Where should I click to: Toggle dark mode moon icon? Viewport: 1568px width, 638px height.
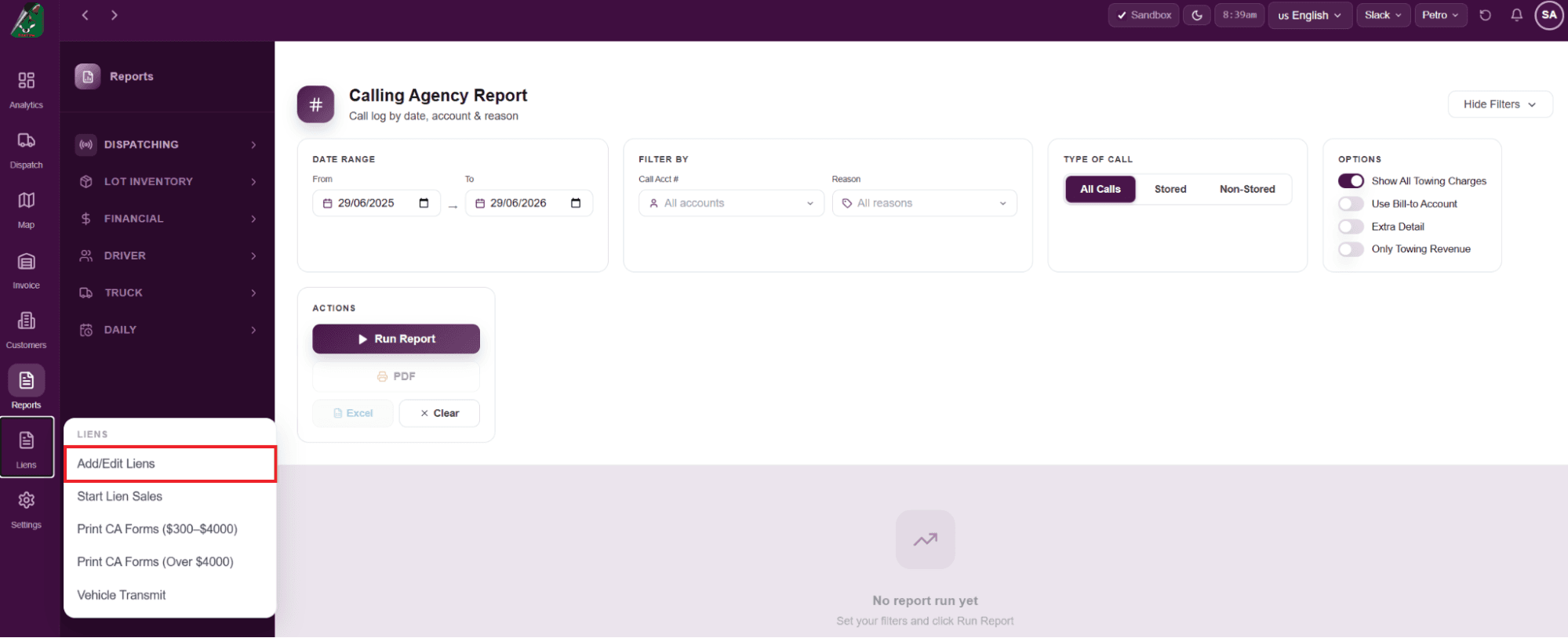1197,15
